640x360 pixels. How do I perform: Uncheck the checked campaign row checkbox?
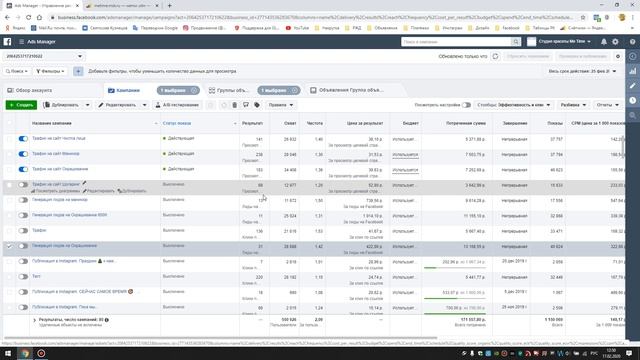[9, 246]
